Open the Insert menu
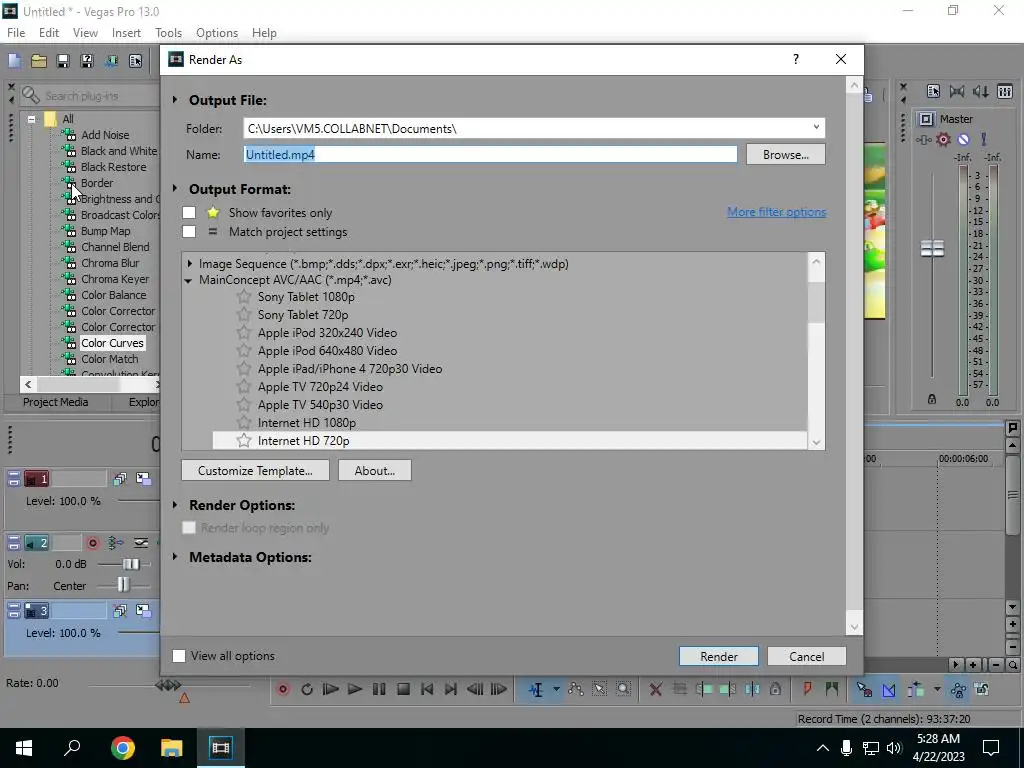The width and height of the screenshot is (1024, 768). (x=126, y=33)
